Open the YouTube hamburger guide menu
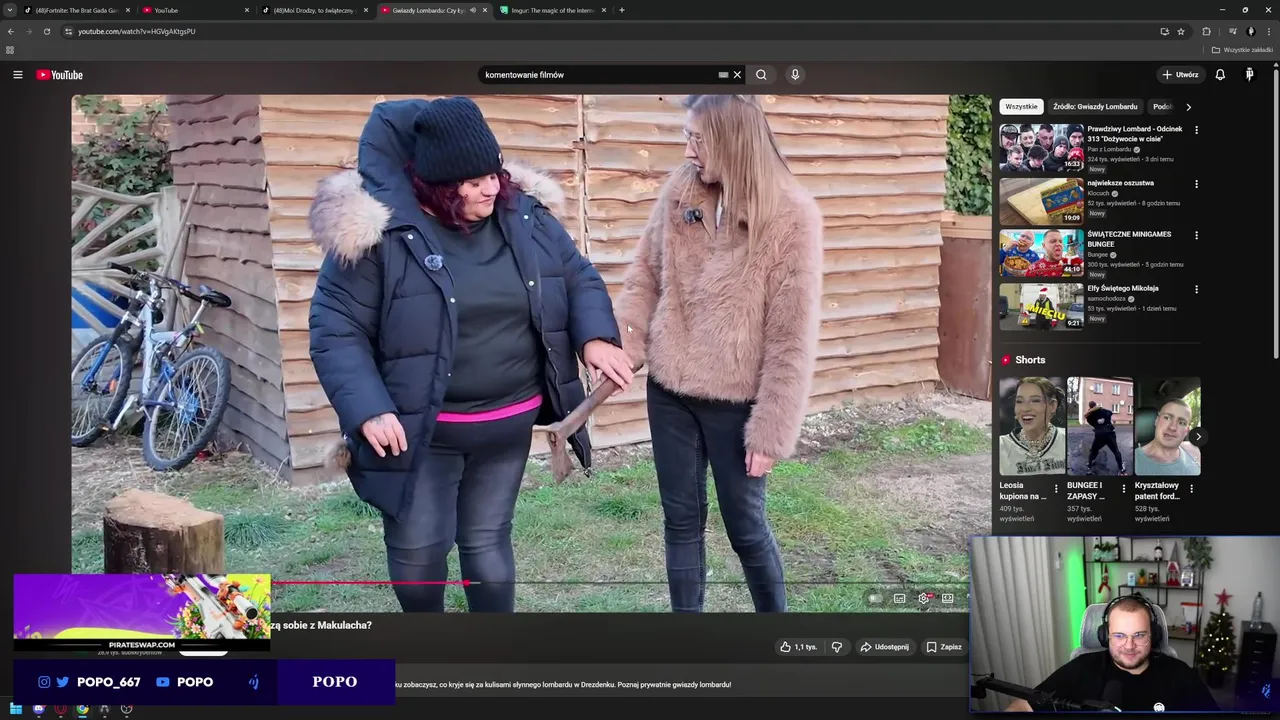 click(x=17, y=75)
